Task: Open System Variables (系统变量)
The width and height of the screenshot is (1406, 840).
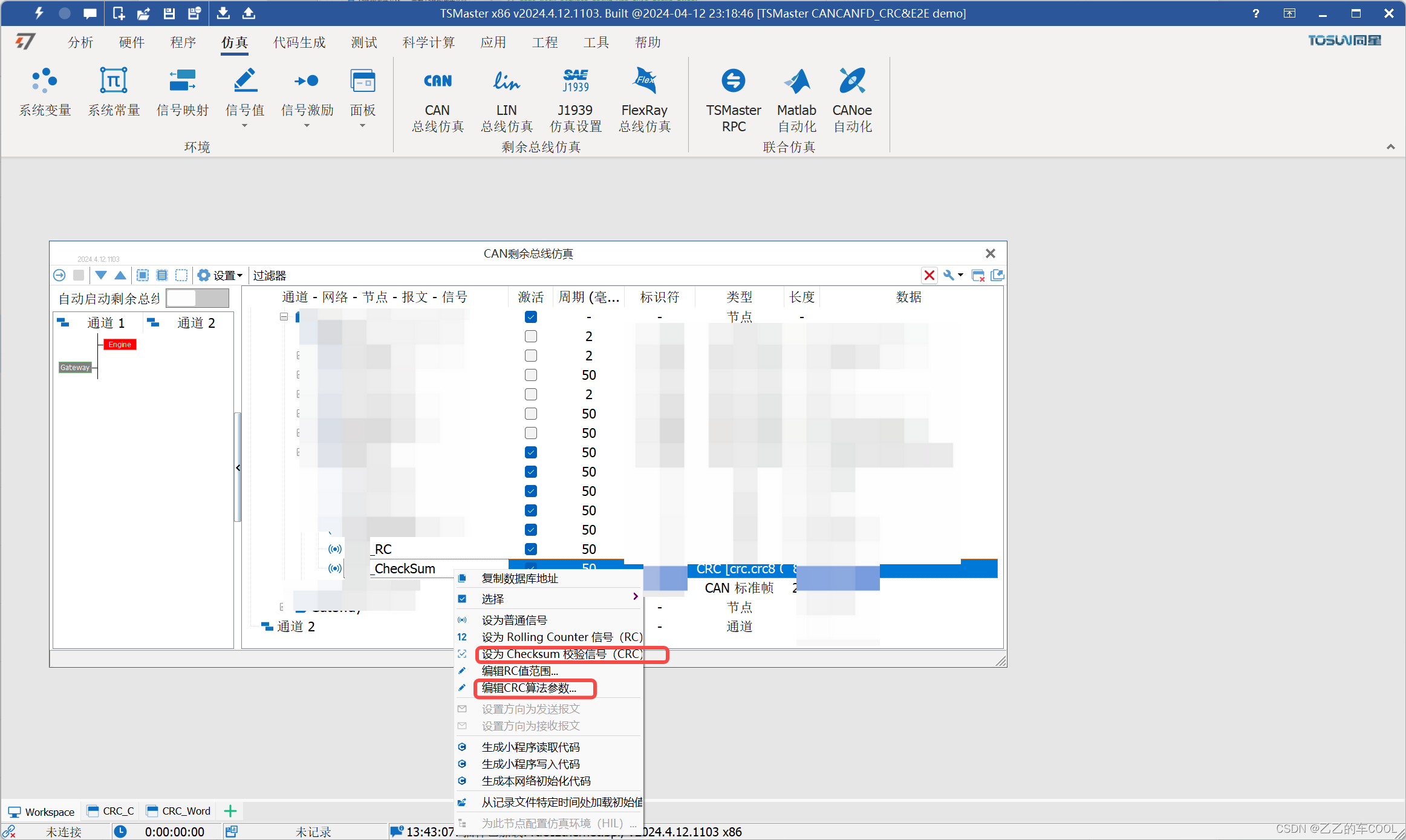Action: [x=45, y=92]
